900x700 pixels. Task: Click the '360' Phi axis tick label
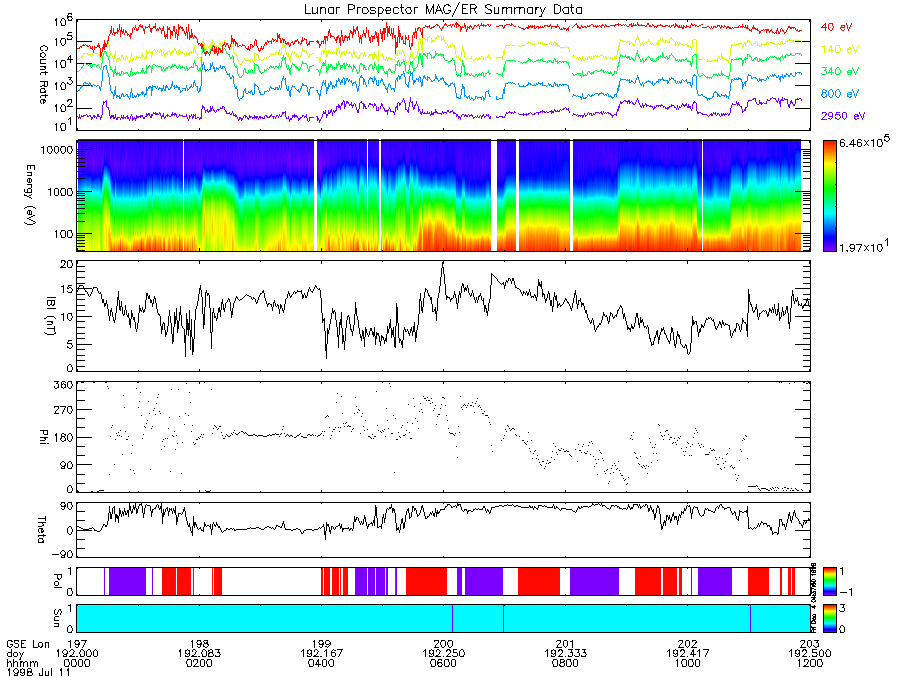click(65, 384)
